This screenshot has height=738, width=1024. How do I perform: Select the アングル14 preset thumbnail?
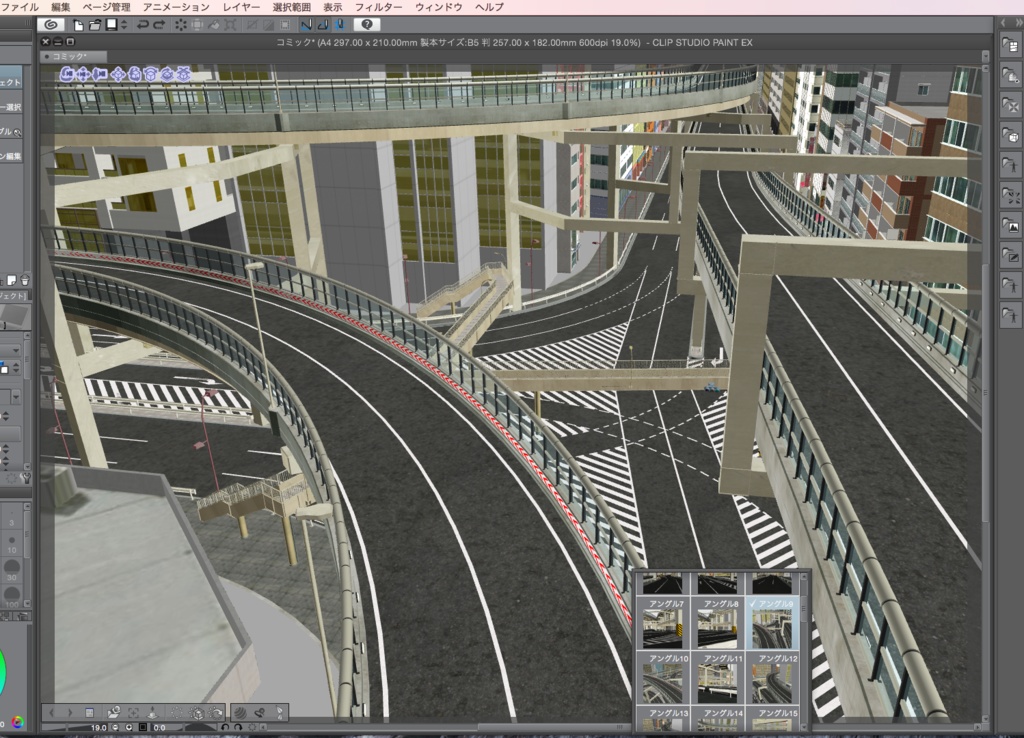tap(718, 722)
